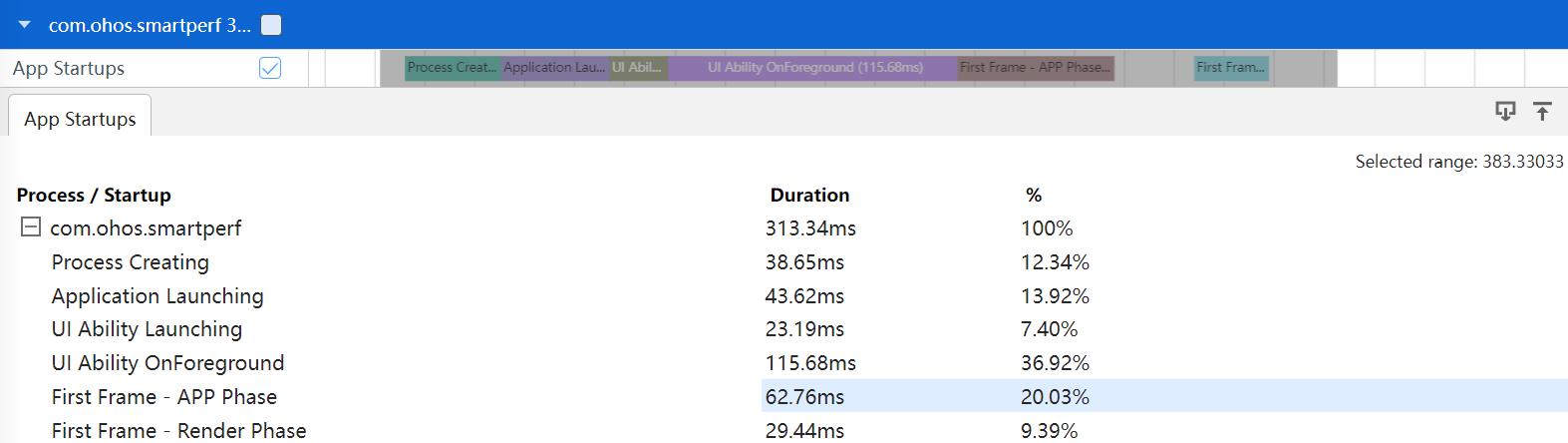This screenshot has height=443, width=1568.
Task: Click the panel dock-down icon
Action: (1505, 112)
